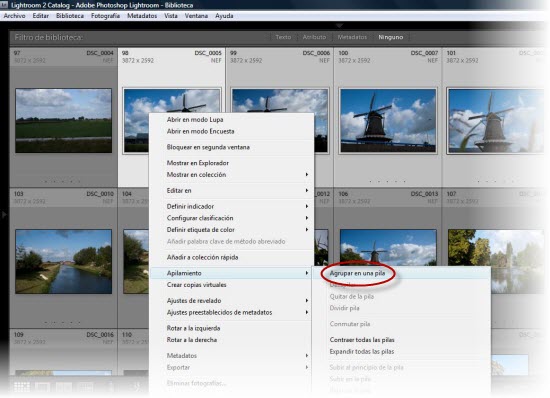
Task: Choose Abrir en modo Encuesta
Action: (x=200, y=131)
